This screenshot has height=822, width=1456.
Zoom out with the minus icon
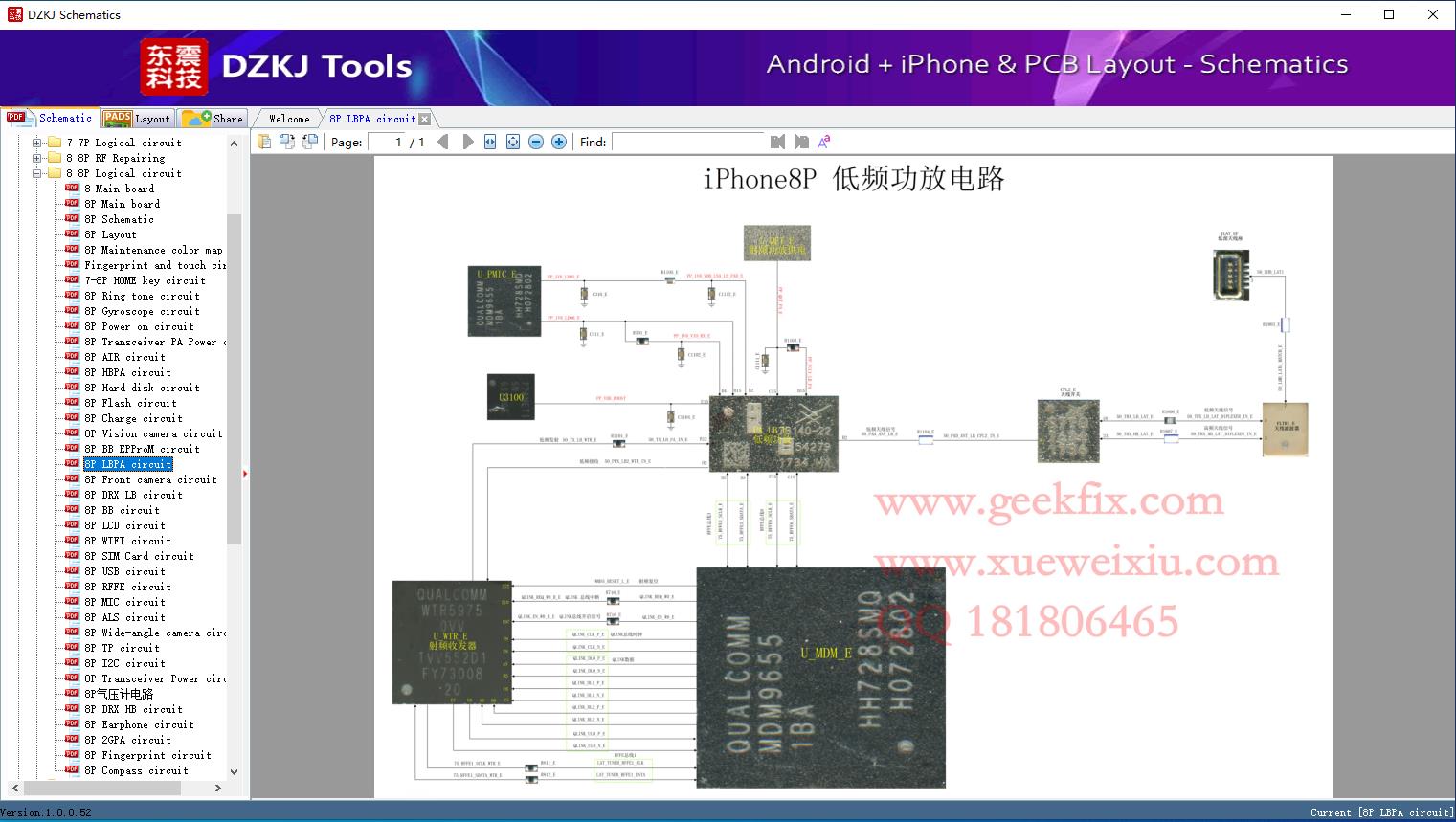[x=536, y=142]
